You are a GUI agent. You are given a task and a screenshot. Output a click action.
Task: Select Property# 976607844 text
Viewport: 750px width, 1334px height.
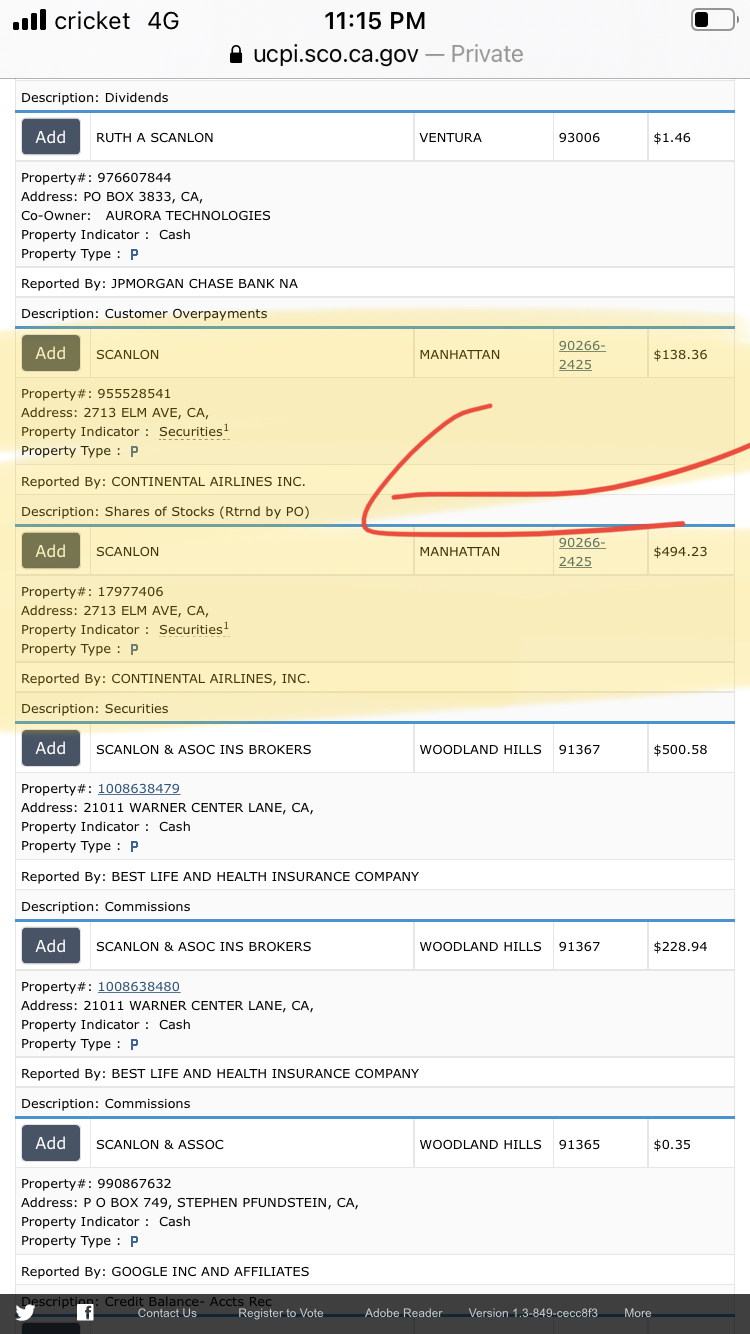[x=96, y=178]
